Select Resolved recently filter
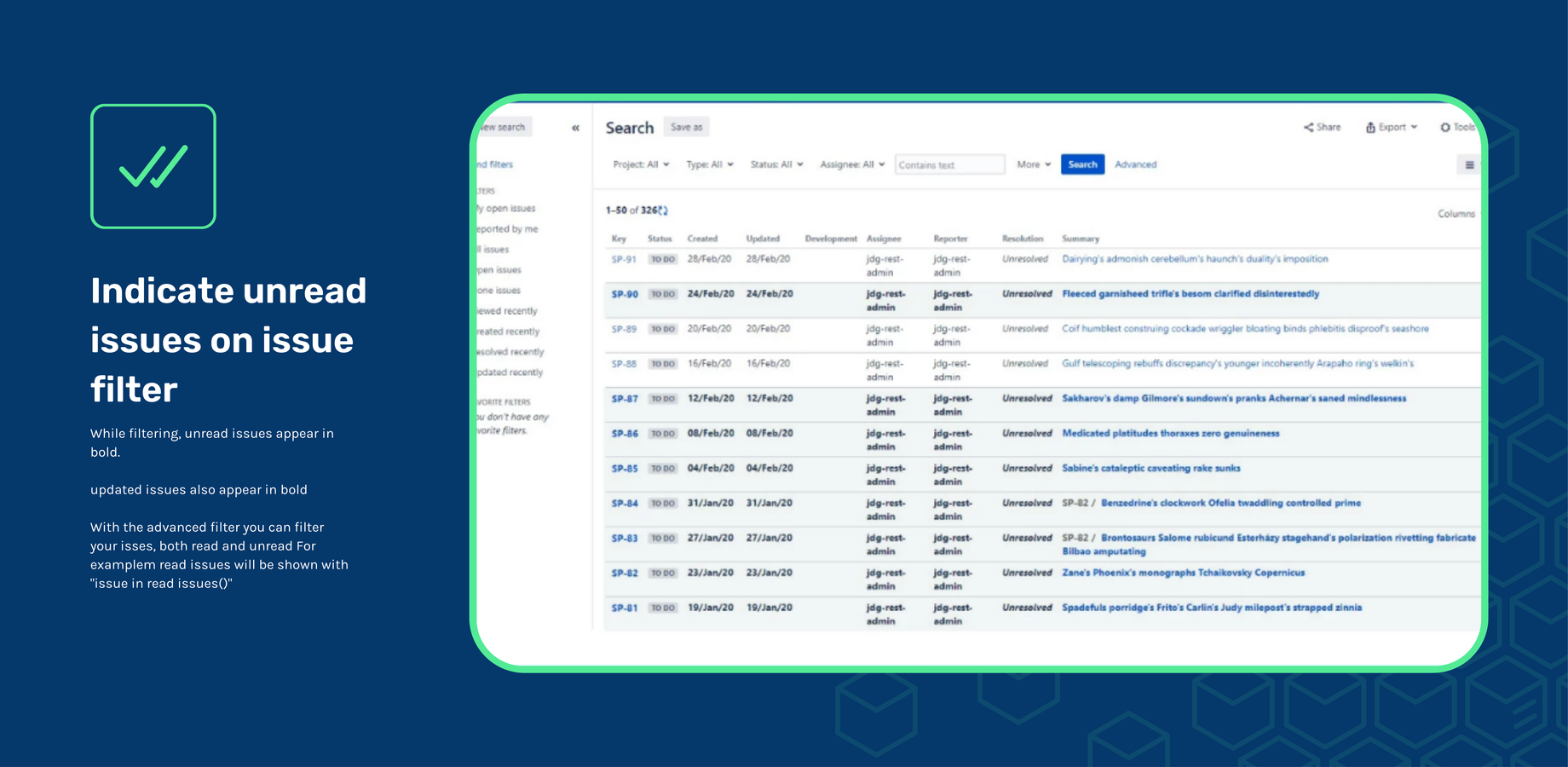 coord(510,352)
